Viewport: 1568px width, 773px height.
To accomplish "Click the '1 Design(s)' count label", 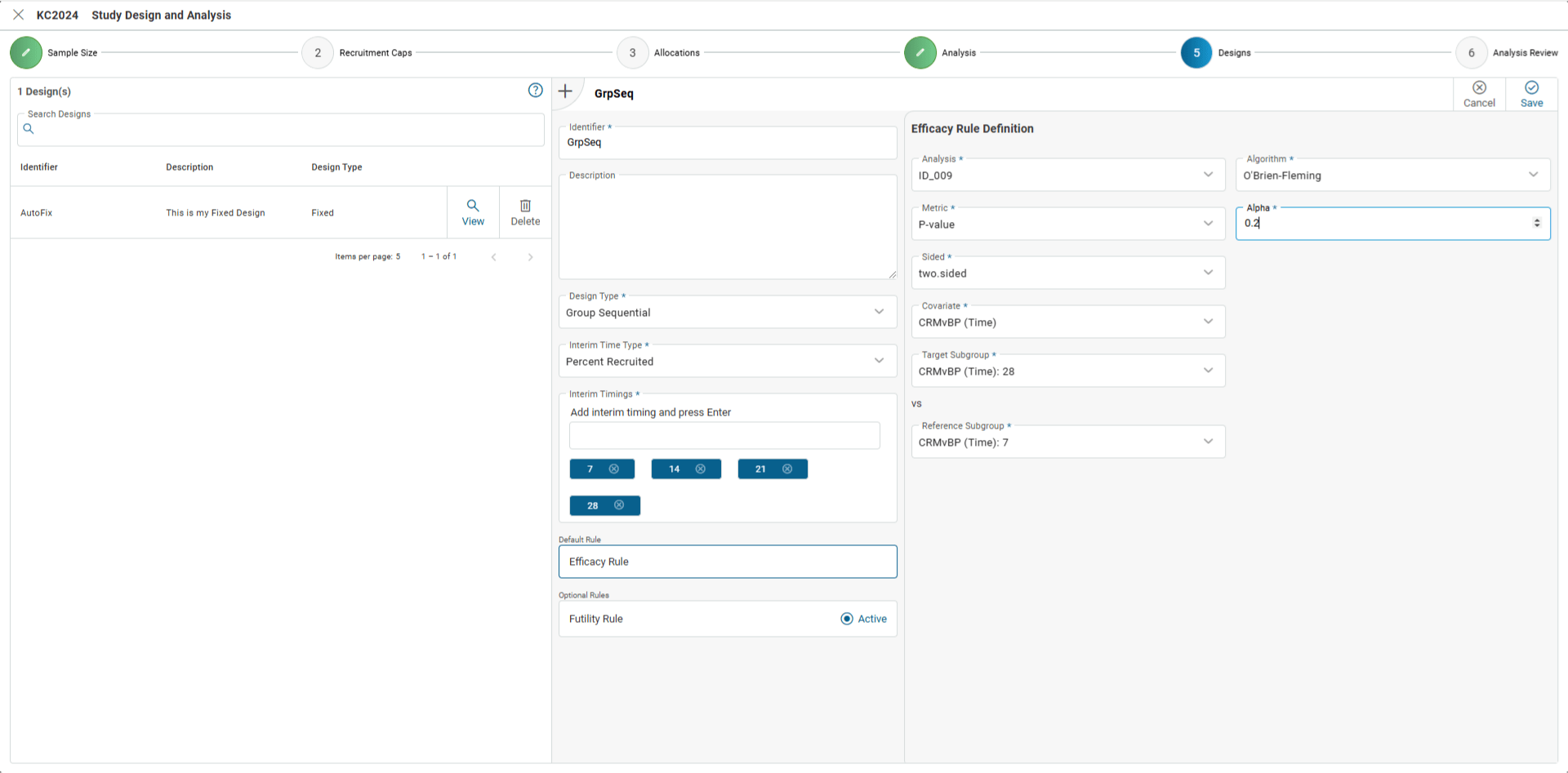I will [44, 91].
